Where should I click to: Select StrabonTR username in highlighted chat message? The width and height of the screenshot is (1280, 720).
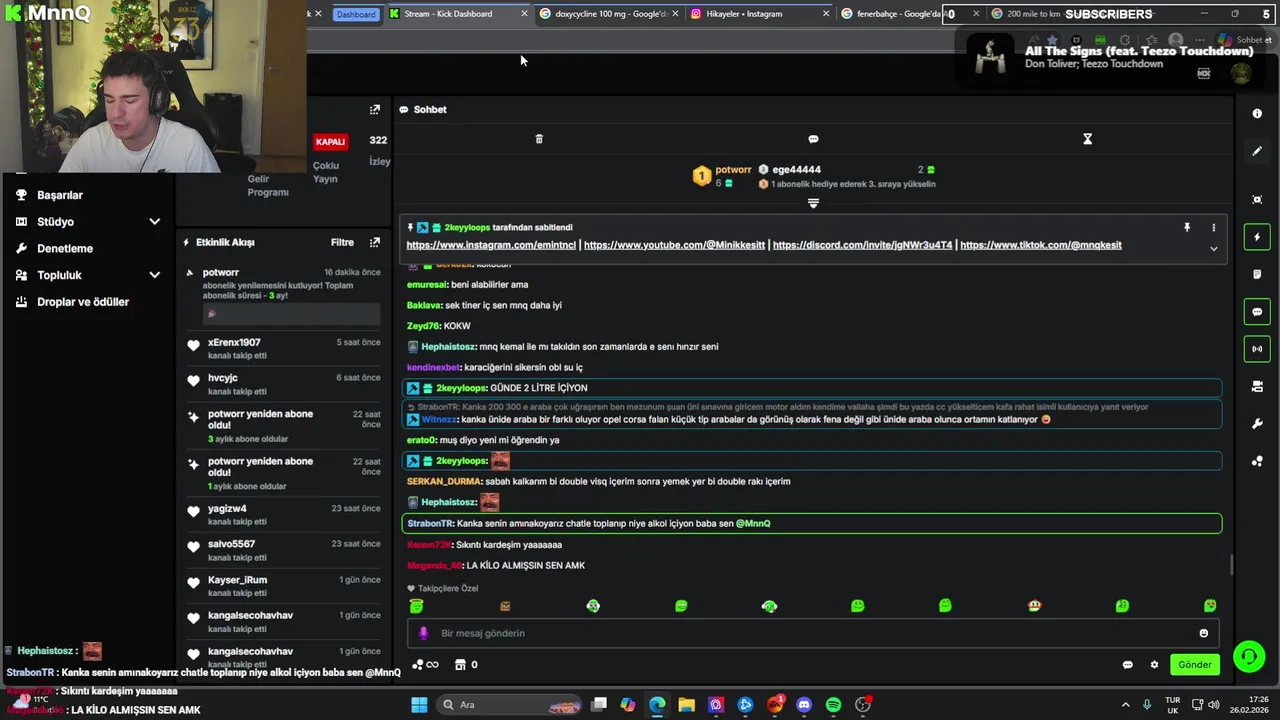430,524
